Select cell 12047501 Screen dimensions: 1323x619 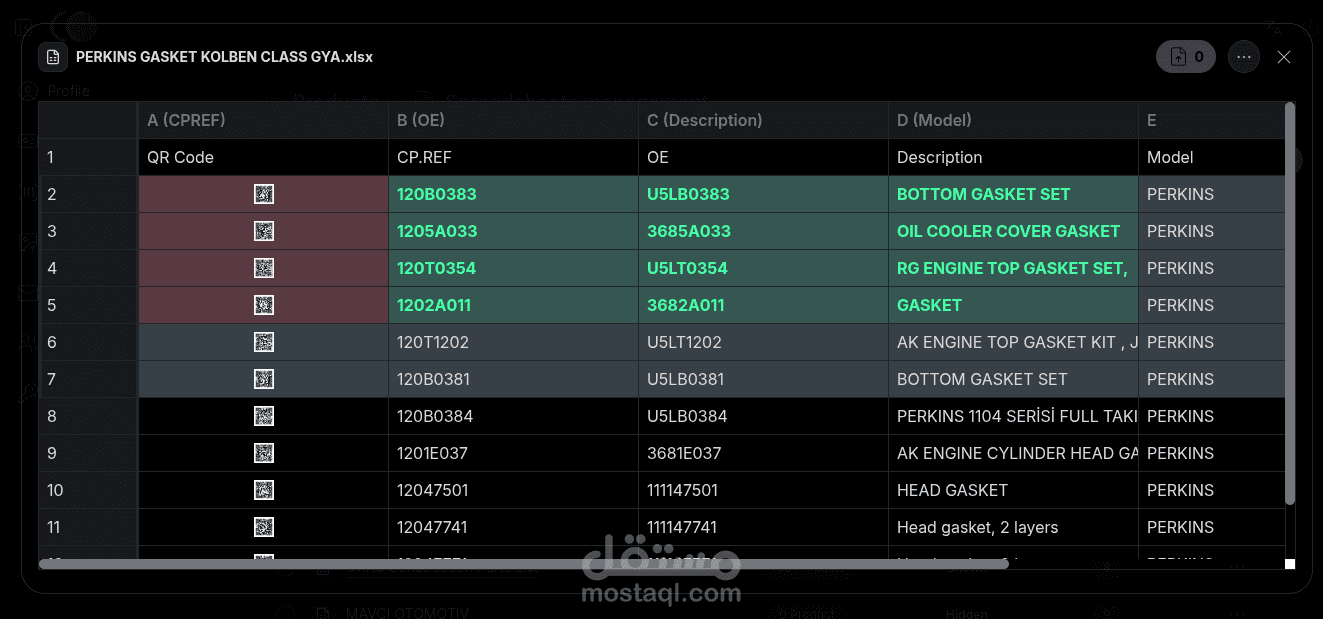coord(513,490)
